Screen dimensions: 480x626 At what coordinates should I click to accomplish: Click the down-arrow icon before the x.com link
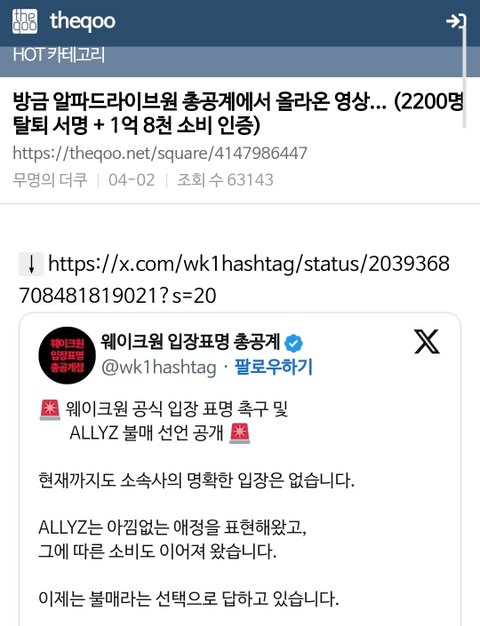point(31,264)
